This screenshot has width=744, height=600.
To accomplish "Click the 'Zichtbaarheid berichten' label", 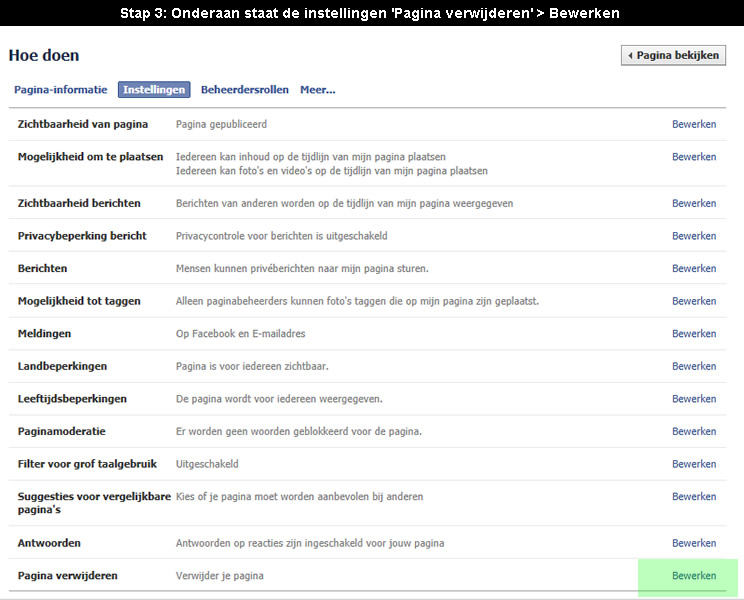I will coord(79,203).
